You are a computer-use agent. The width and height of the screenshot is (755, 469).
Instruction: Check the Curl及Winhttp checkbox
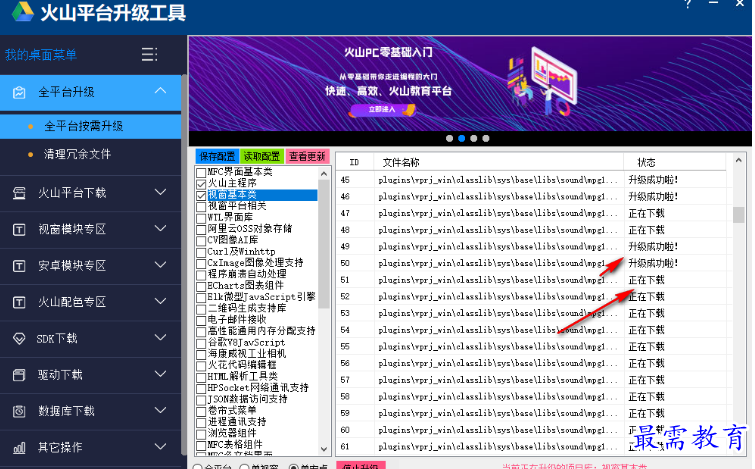coord(201,252)
